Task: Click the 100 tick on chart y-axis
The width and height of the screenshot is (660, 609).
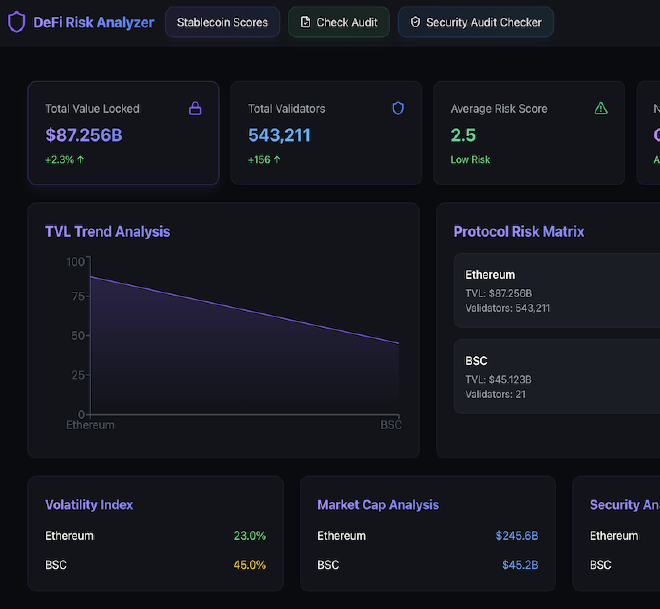Action: [76, 262]
